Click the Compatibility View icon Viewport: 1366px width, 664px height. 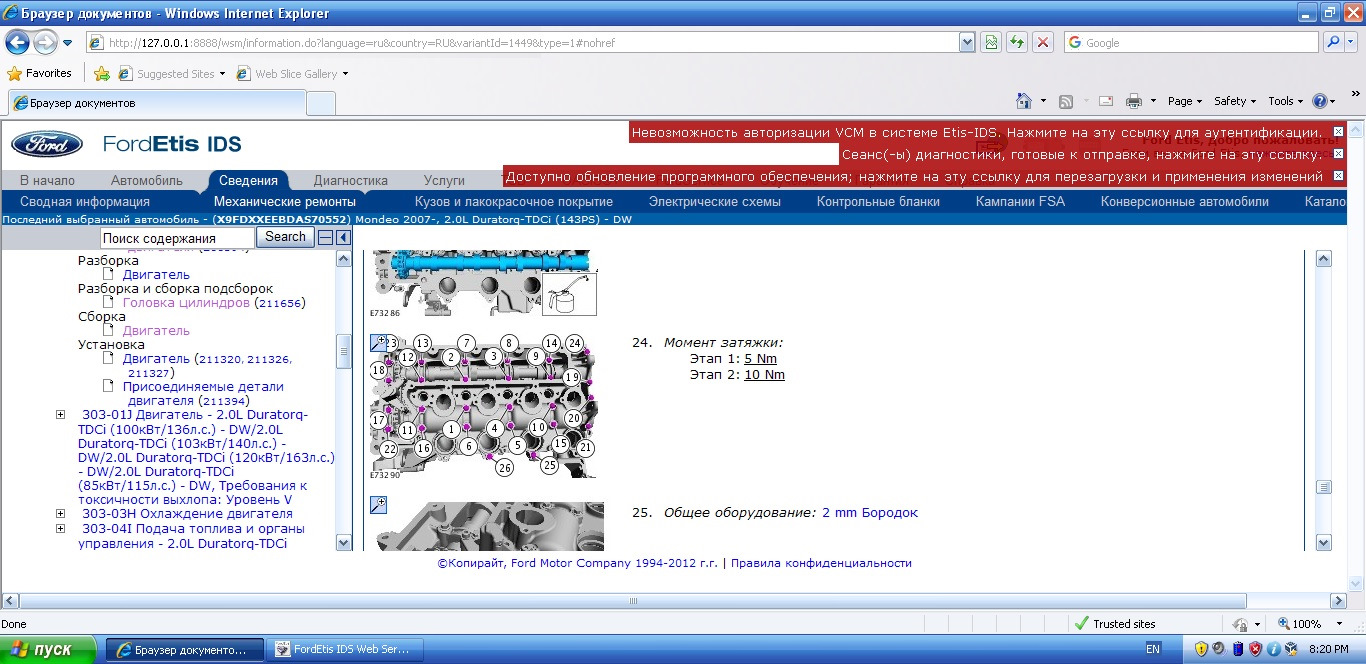point(990,43)
